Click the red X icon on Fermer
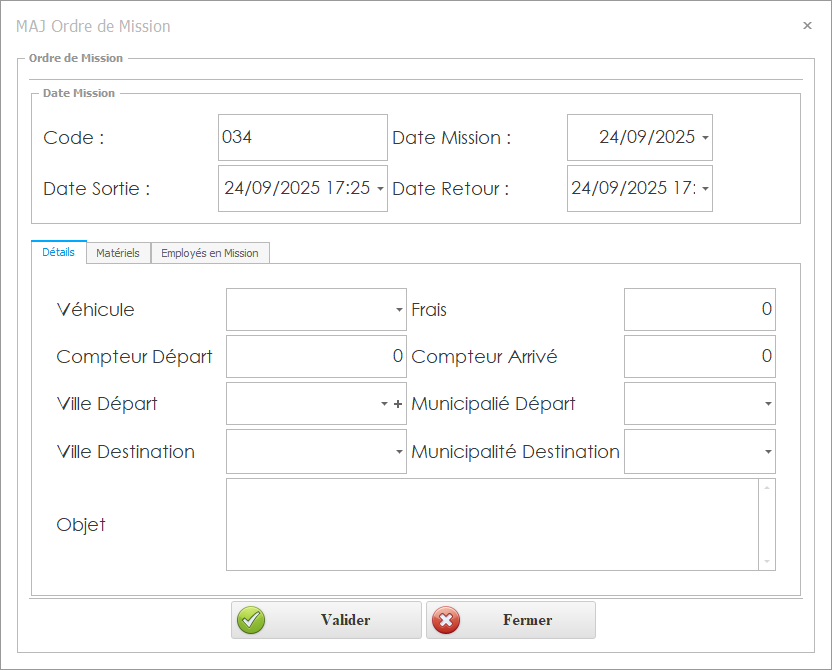832x670 pixels. point(445,620)
